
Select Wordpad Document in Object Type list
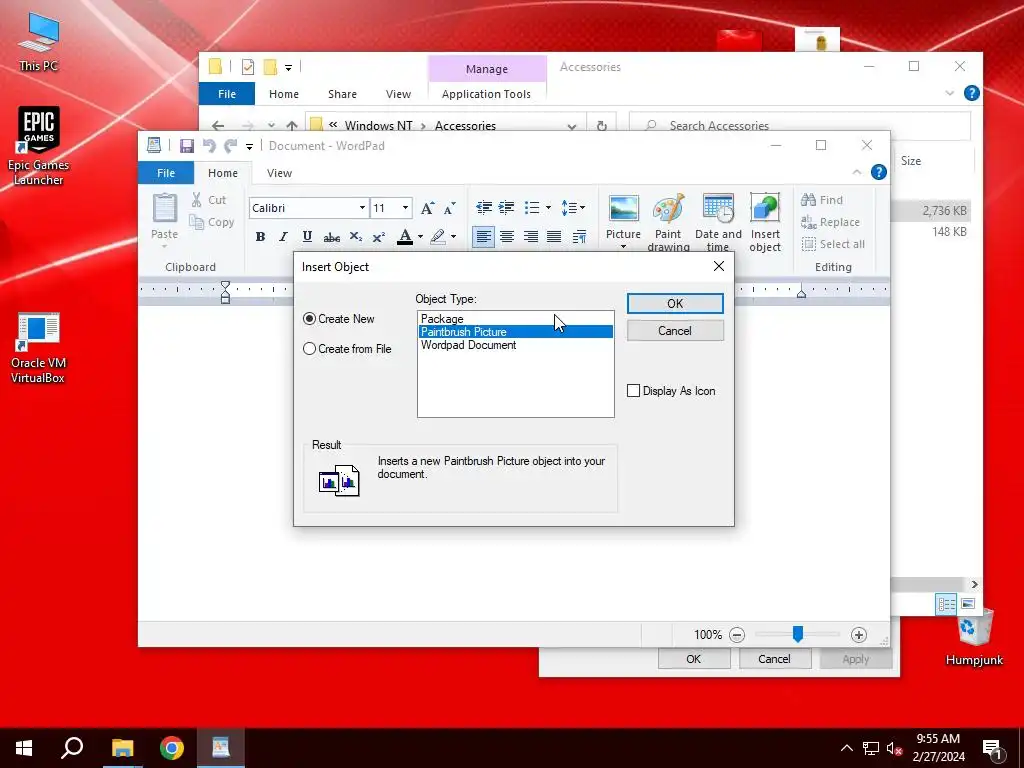515,345
